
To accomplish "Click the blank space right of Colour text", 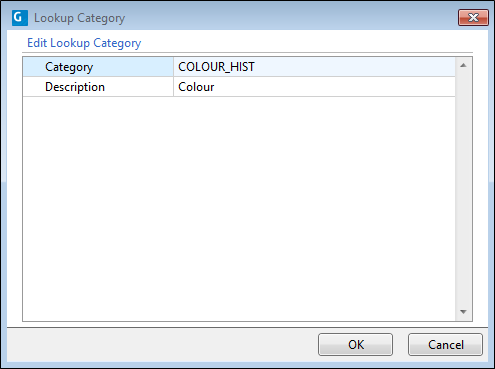I will [x=335, y=87].
